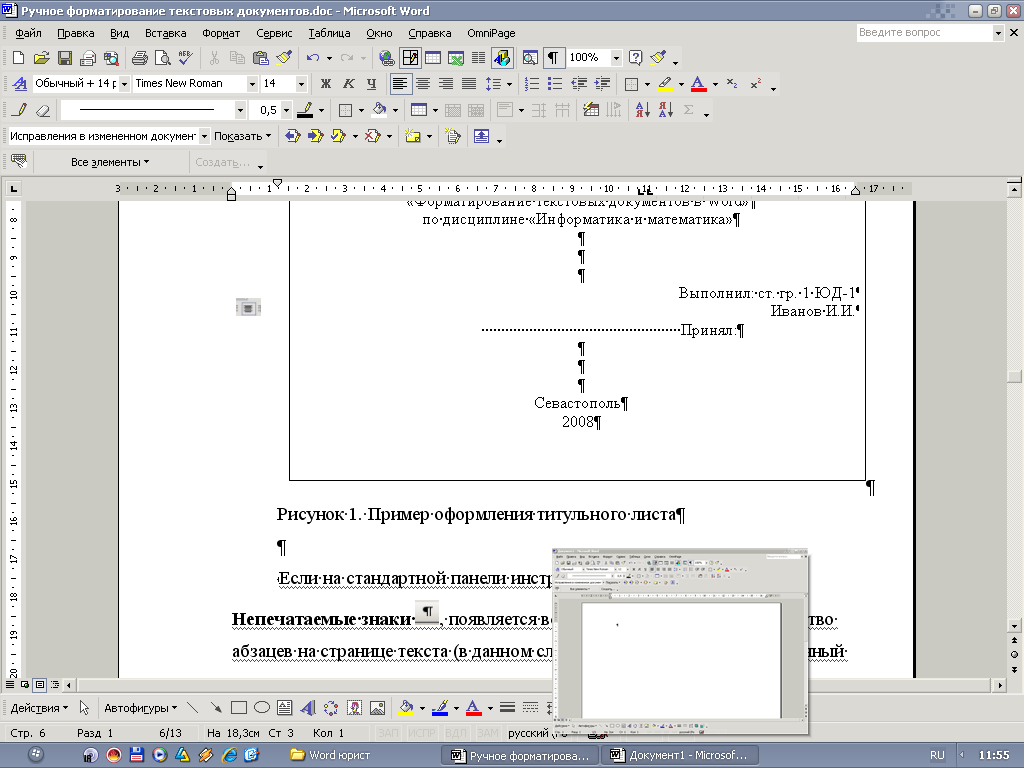Open the Файл menu
Screen dimensions: 1024x768
click(28, 33)
